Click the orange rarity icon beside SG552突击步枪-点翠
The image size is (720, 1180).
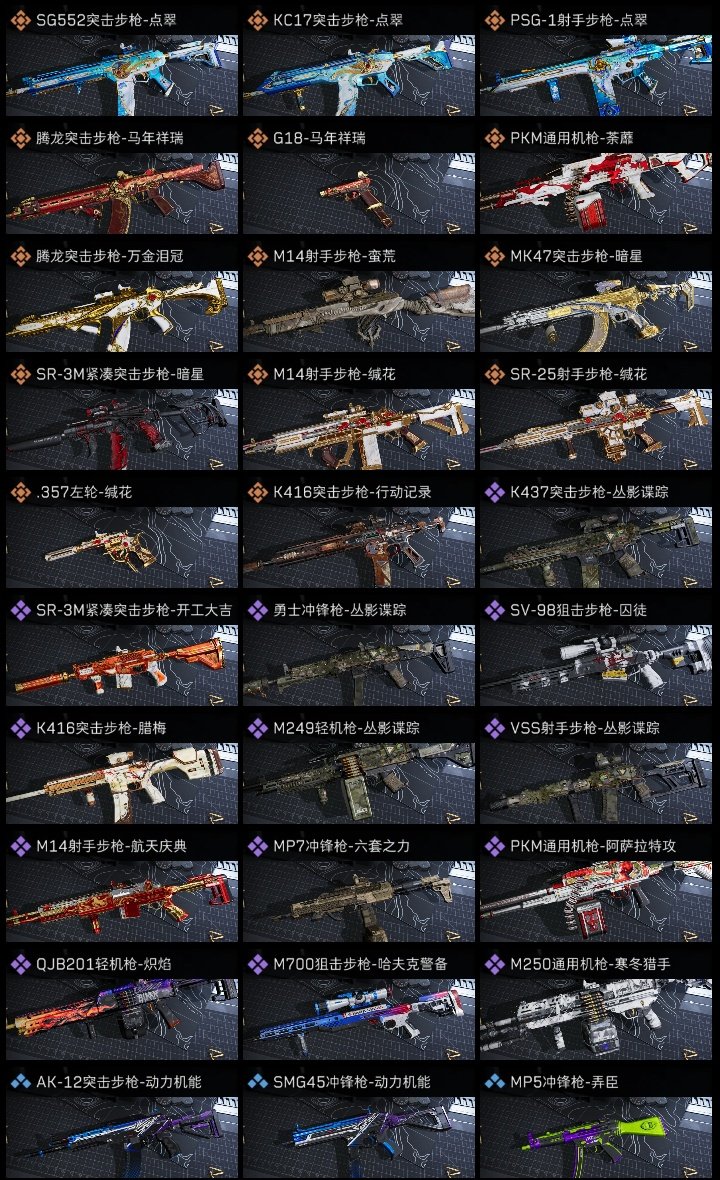pyautogui.click(x=20, y=20)
